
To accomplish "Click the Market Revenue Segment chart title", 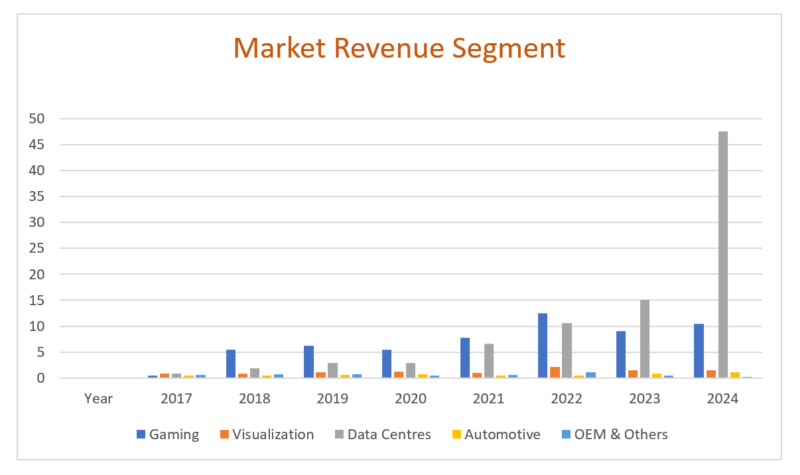I will pos(399,48).
